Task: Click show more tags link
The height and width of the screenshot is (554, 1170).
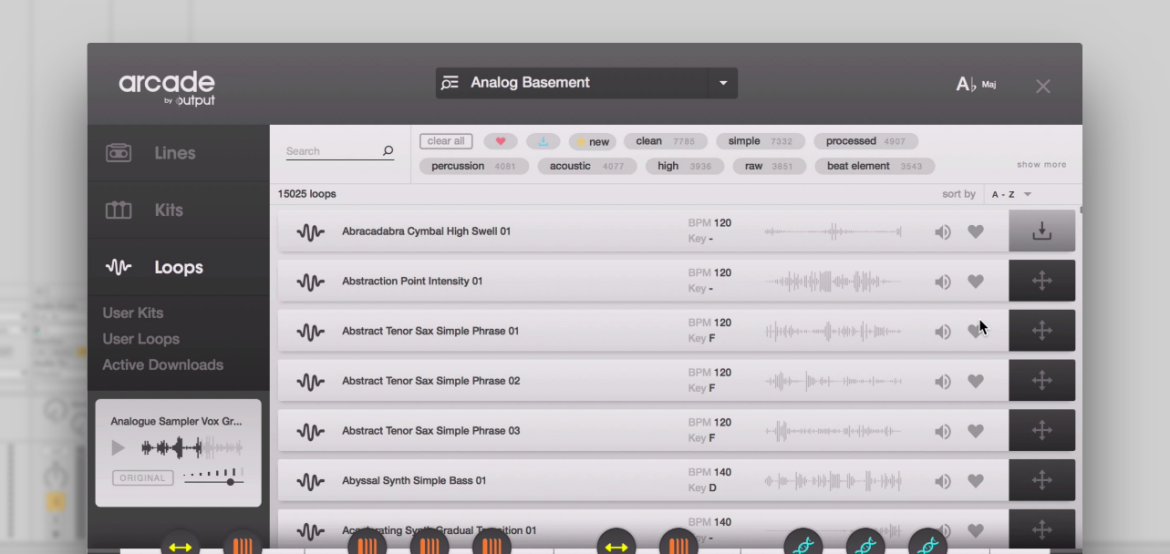Action: (x=1042, y=164)
